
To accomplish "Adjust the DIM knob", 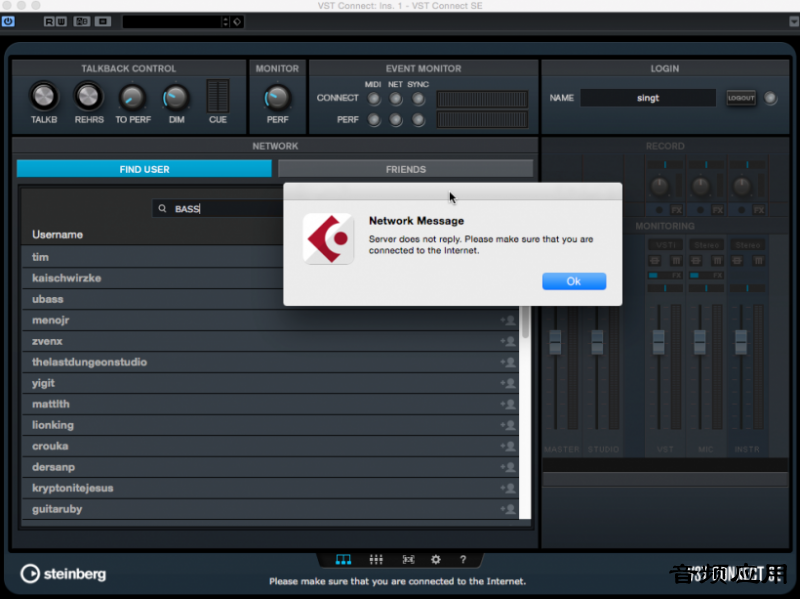I will (176, 97).
